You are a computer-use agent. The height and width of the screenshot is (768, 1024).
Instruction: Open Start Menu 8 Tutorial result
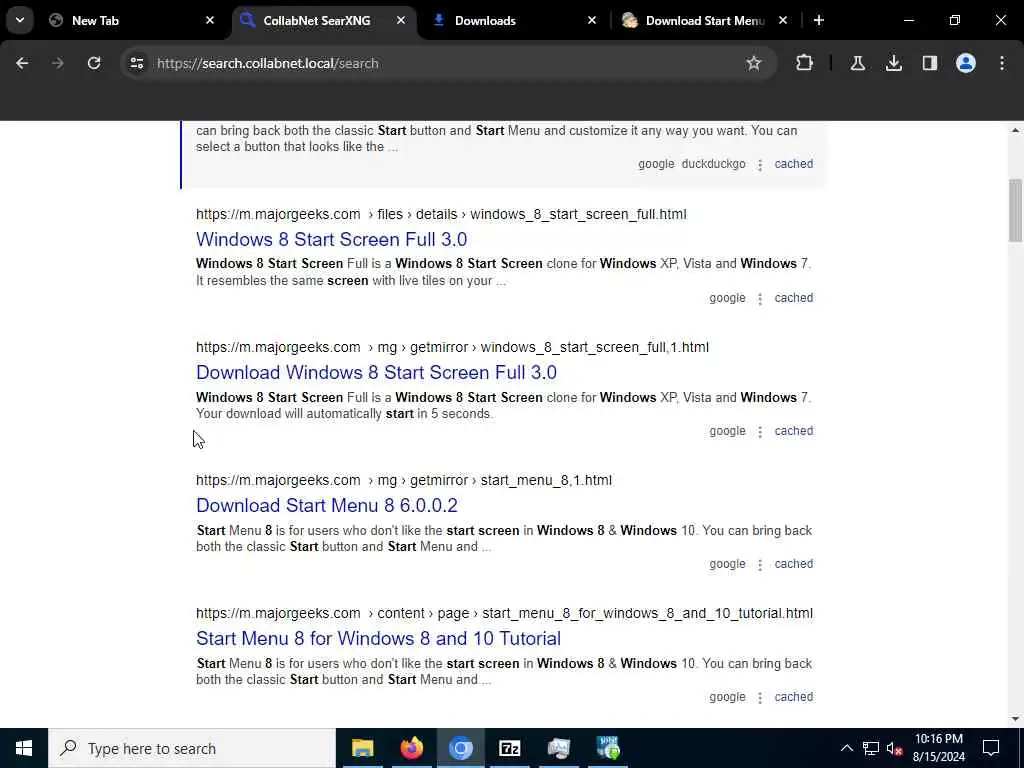click(378, 639)
